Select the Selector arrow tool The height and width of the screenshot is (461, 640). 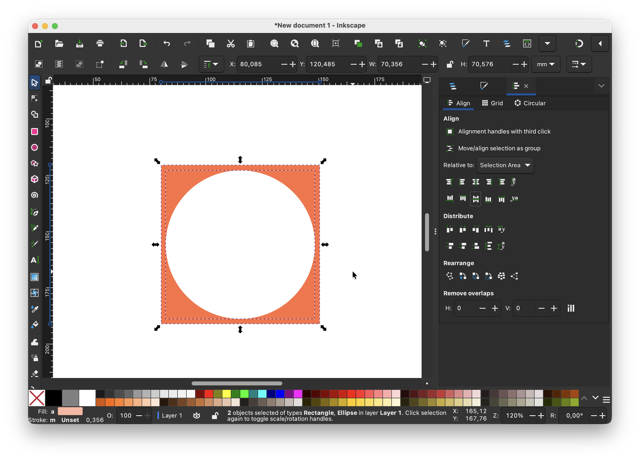[x=35, y=82]
